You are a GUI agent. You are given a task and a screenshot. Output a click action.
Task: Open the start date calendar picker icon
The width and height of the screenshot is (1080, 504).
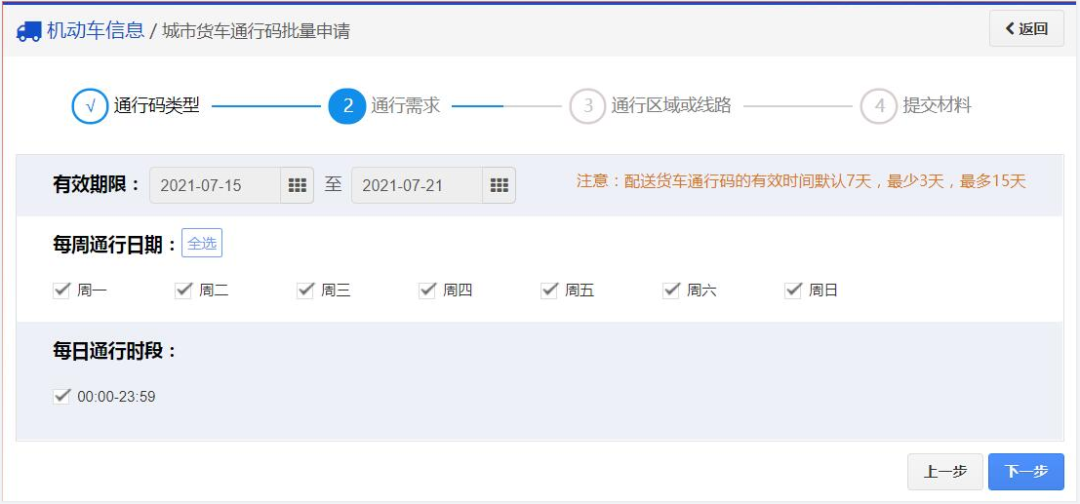pos(297,186)
